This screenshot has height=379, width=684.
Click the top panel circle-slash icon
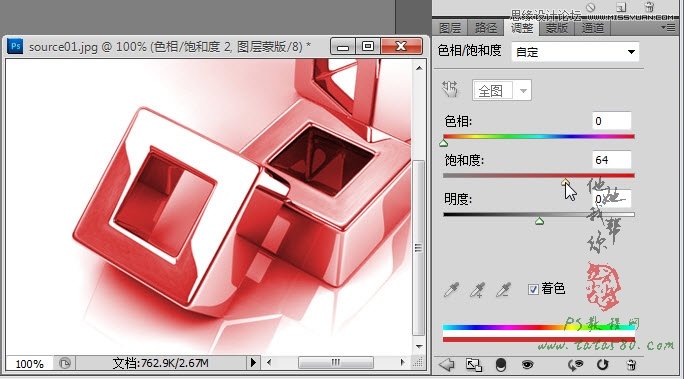pyautogui.click(x=591, y=7)
